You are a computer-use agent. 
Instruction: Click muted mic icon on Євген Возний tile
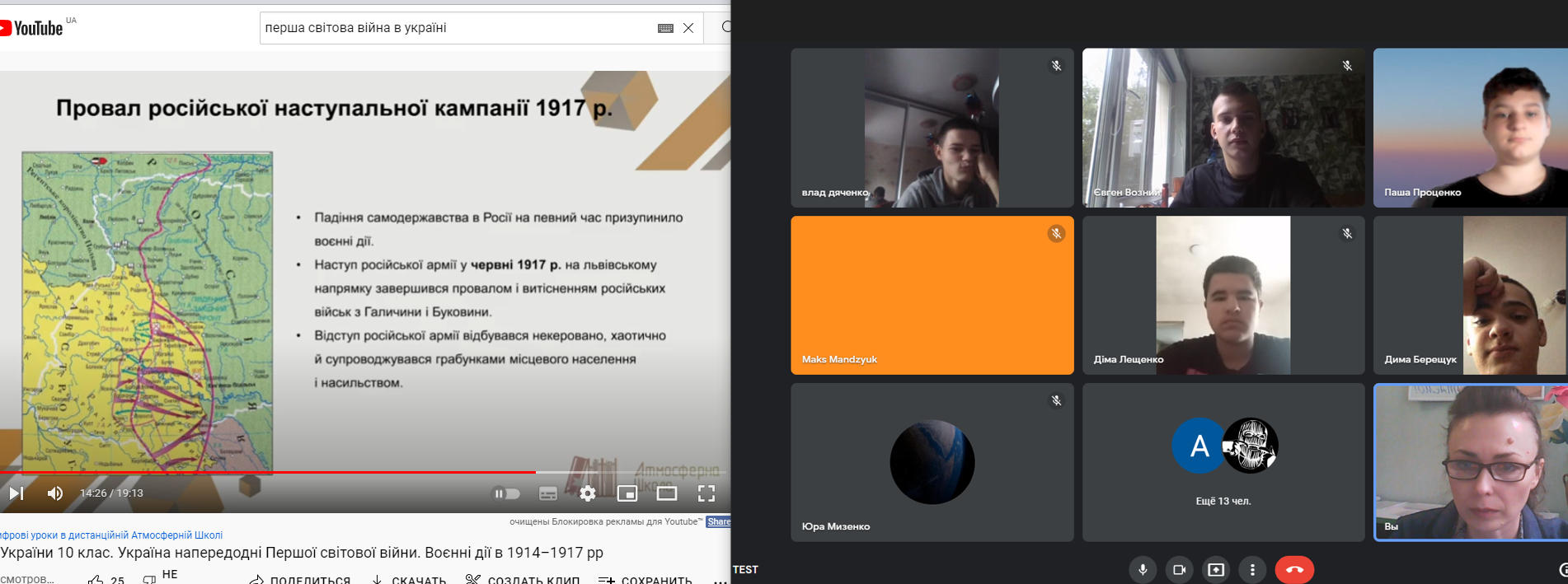[1347, 66]
